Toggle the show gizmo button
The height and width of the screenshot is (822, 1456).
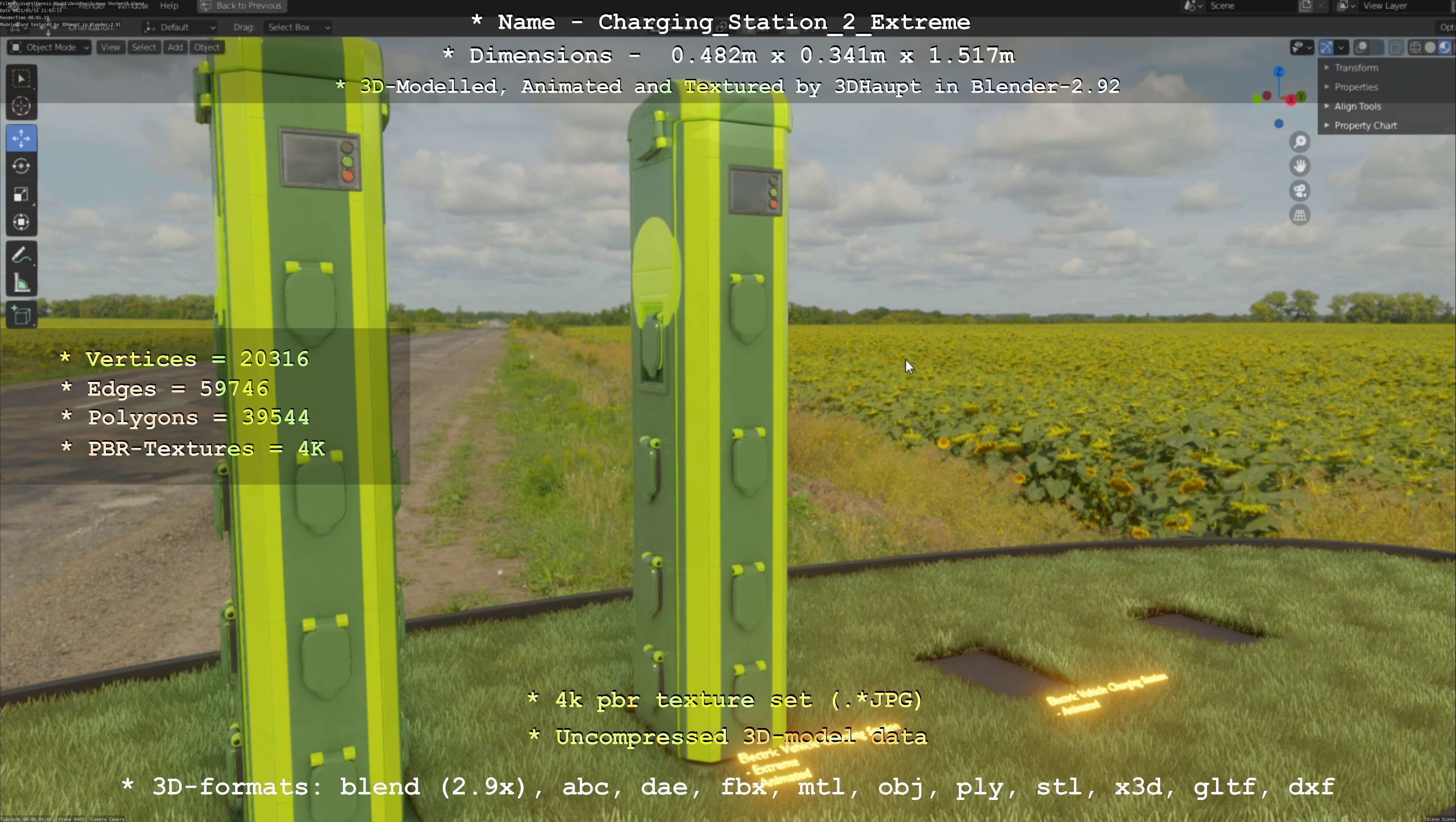coord(1326,47)
